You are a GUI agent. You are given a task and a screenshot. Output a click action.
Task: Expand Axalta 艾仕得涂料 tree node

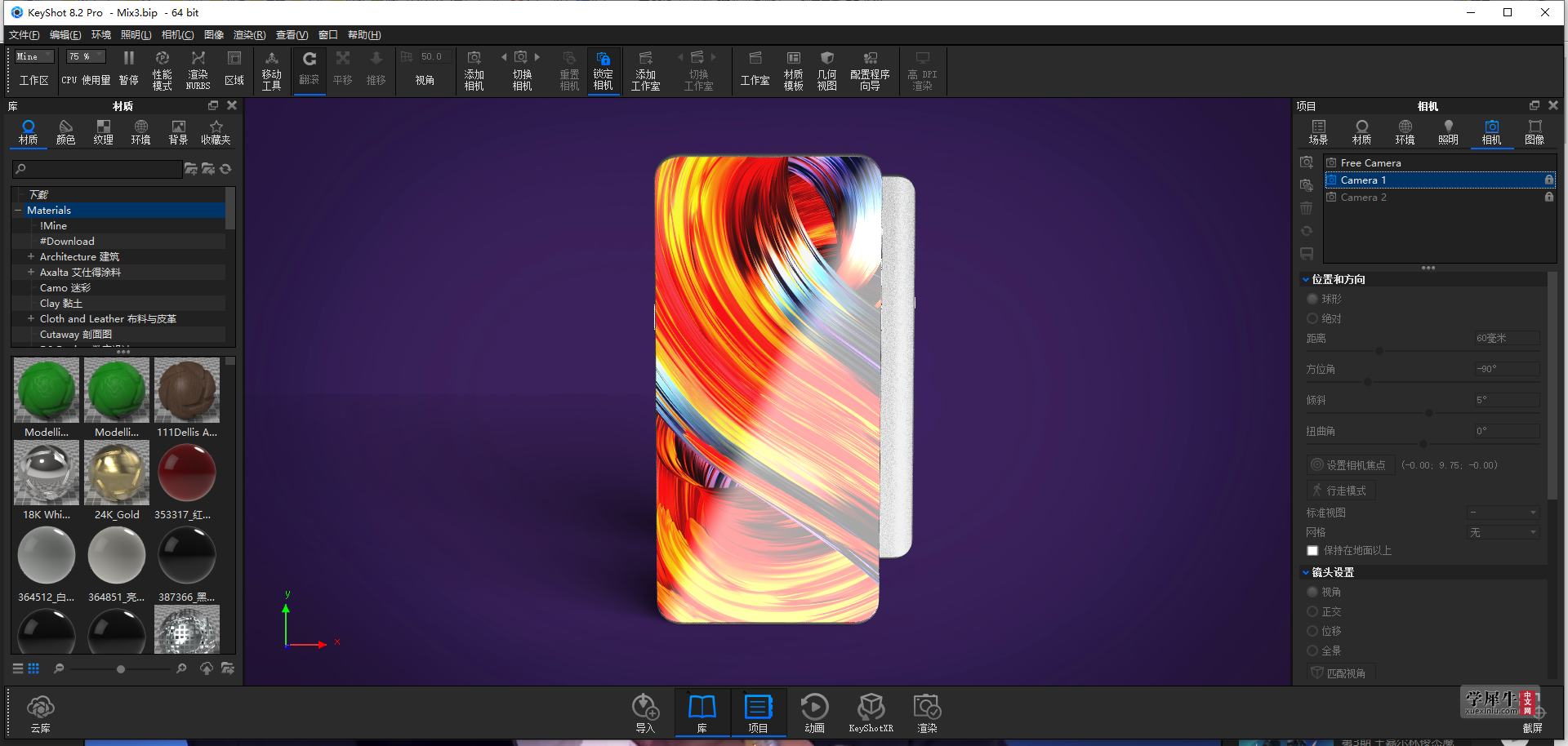(31, 272)
